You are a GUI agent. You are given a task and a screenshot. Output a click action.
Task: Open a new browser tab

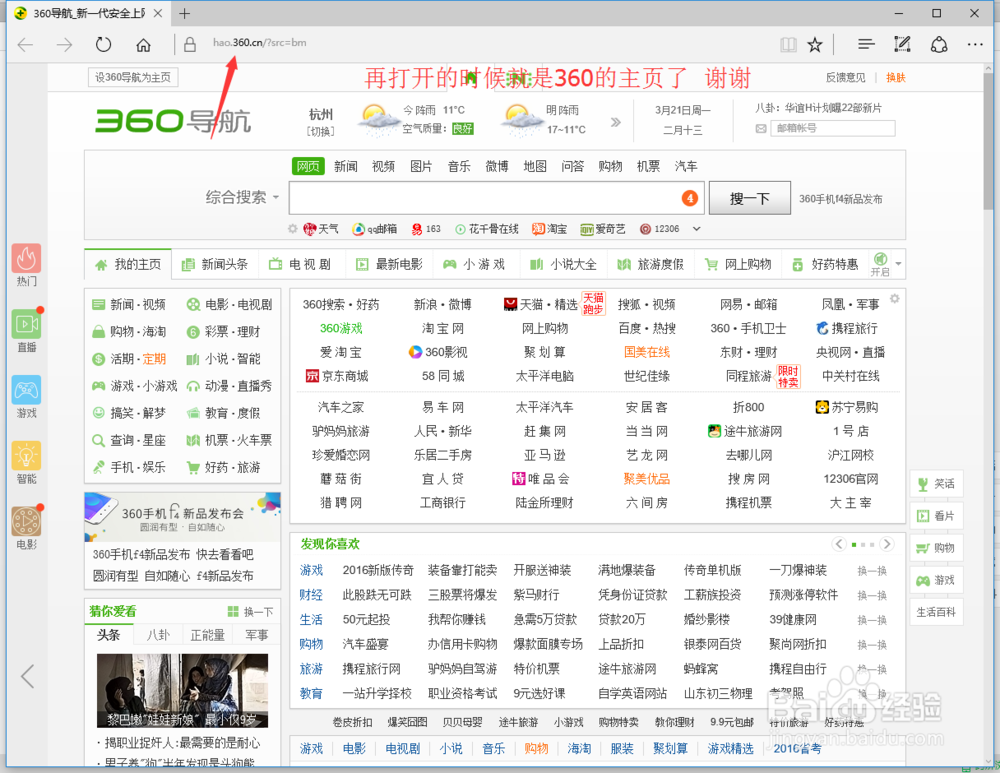[185, 13]
